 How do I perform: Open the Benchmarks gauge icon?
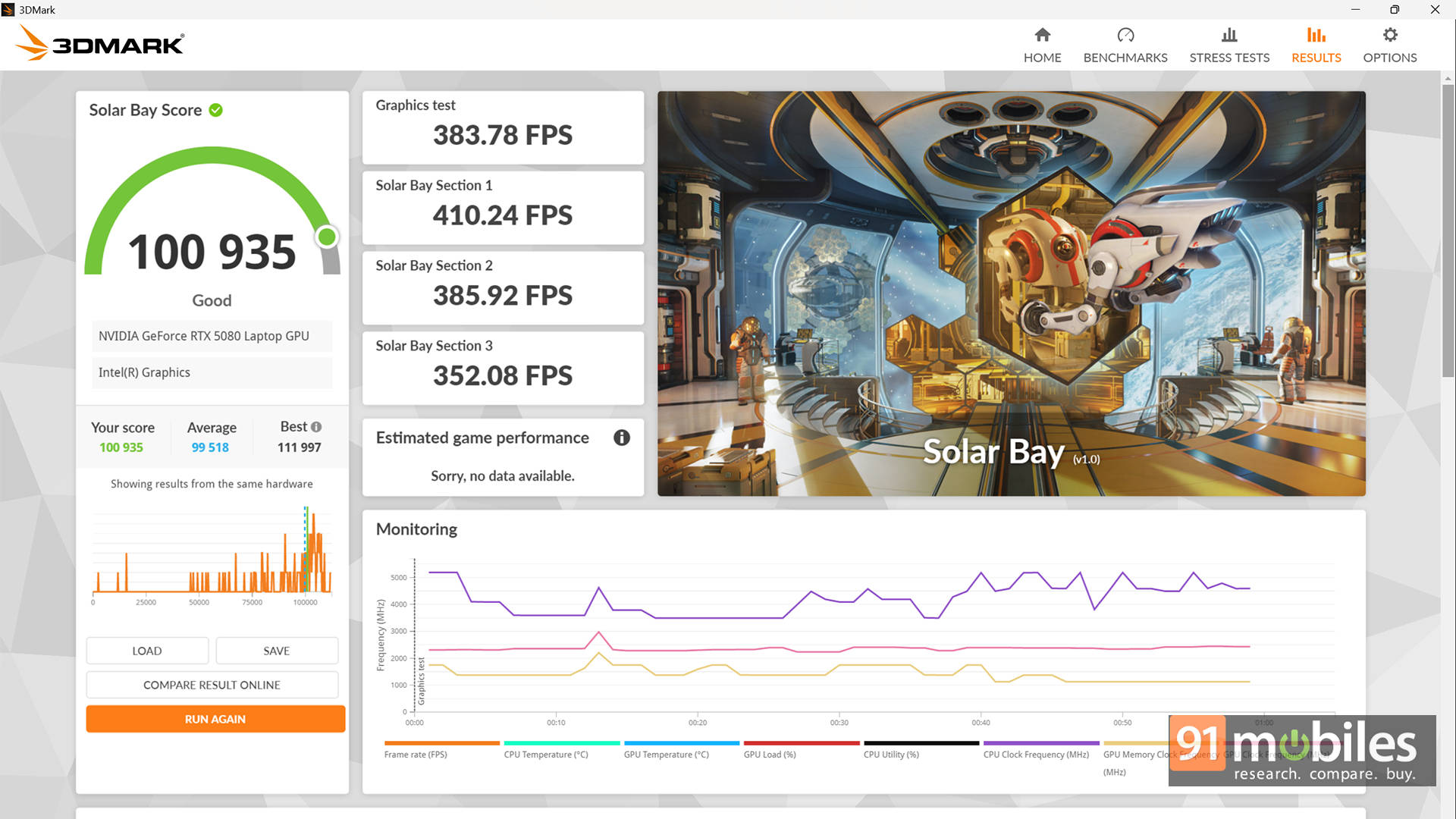(x=1125, y=35)
